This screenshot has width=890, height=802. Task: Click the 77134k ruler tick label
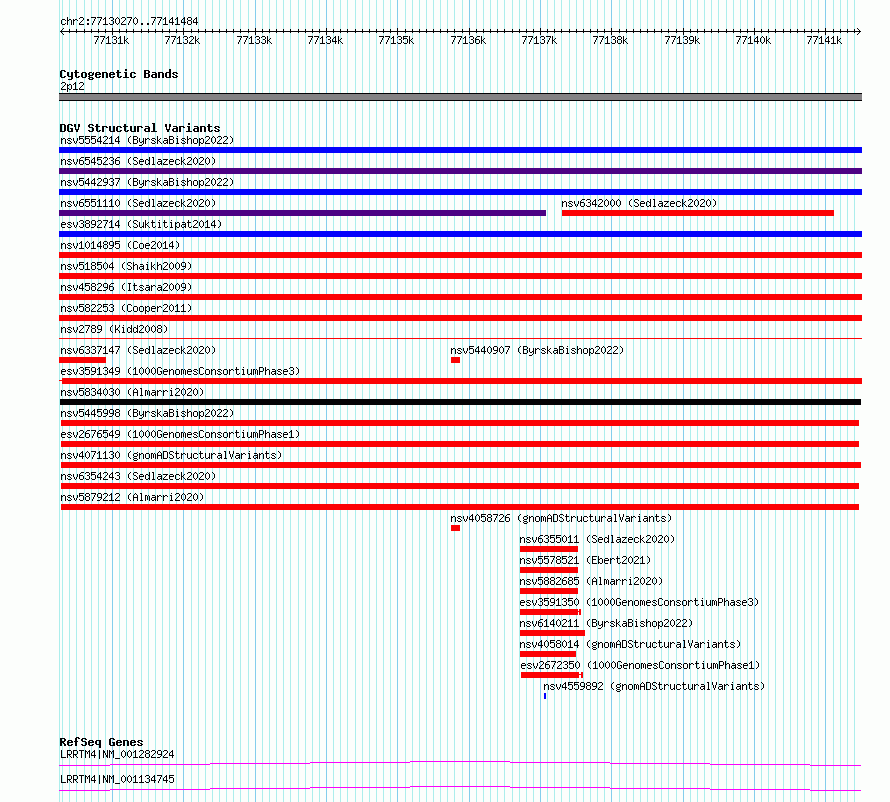[325, 40]
